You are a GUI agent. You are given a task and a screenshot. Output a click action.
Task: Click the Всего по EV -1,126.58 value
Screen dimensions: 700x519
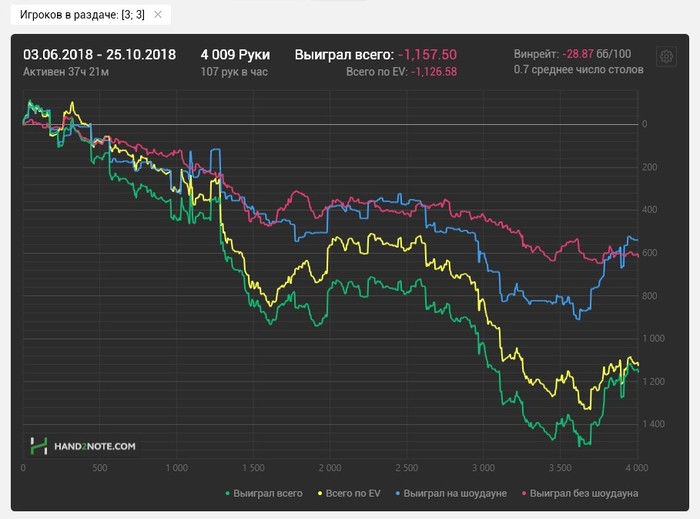coord(434,72)
